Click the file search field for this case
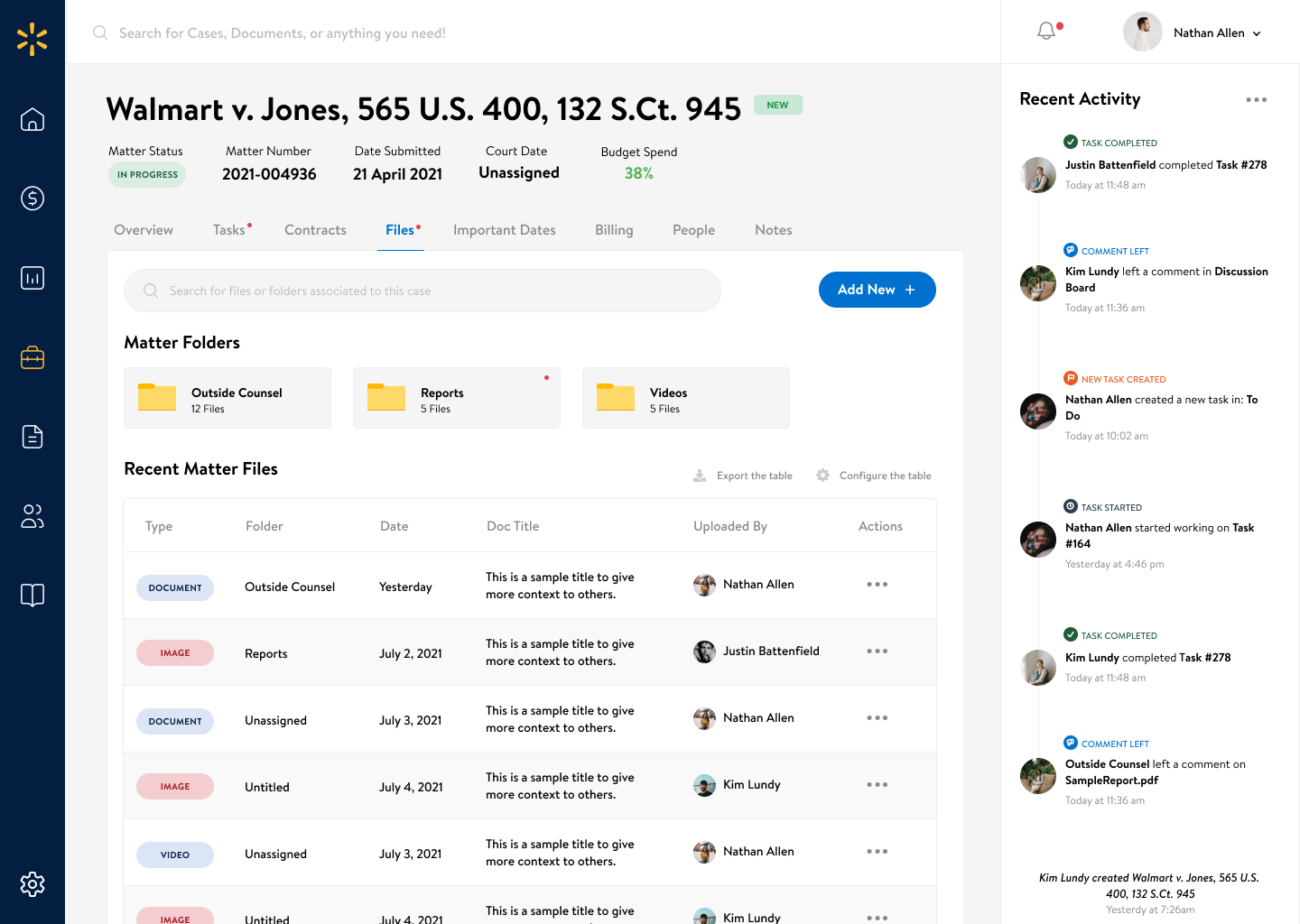The image size is (1300, 924). point(422,291)
